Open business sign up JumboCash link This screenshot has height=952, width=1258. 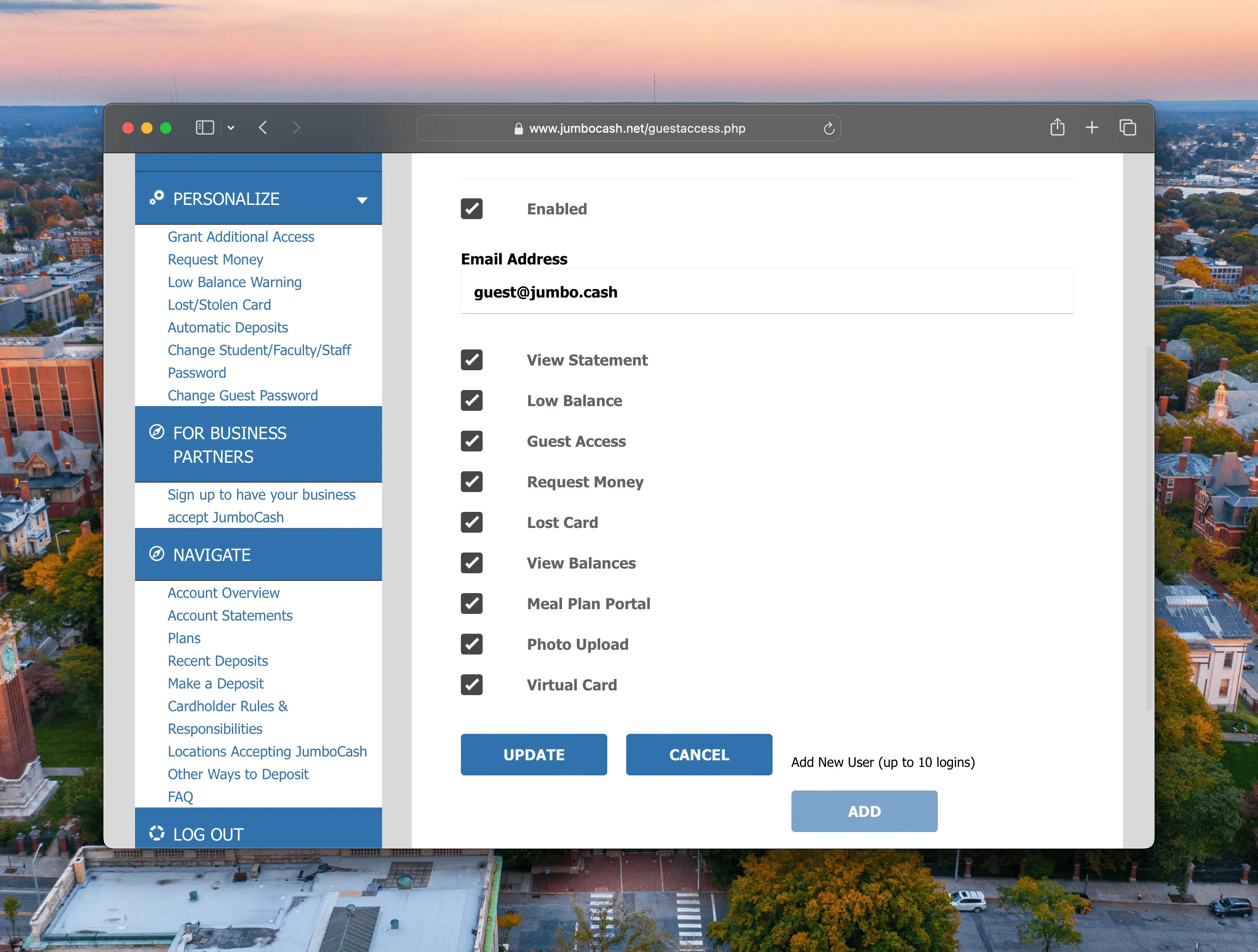pyautogui.click(x=261, y=506)
